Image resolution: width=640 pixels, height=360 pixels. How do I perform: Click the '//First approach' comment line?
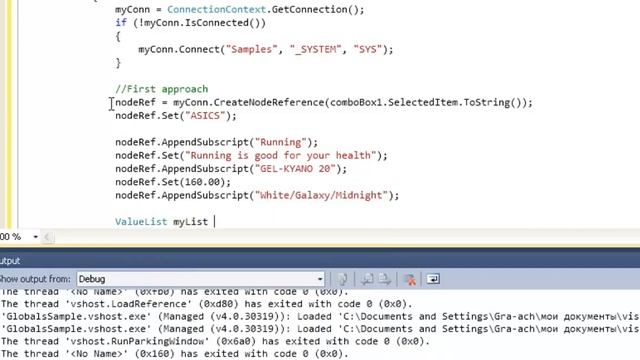pos(162,89)
